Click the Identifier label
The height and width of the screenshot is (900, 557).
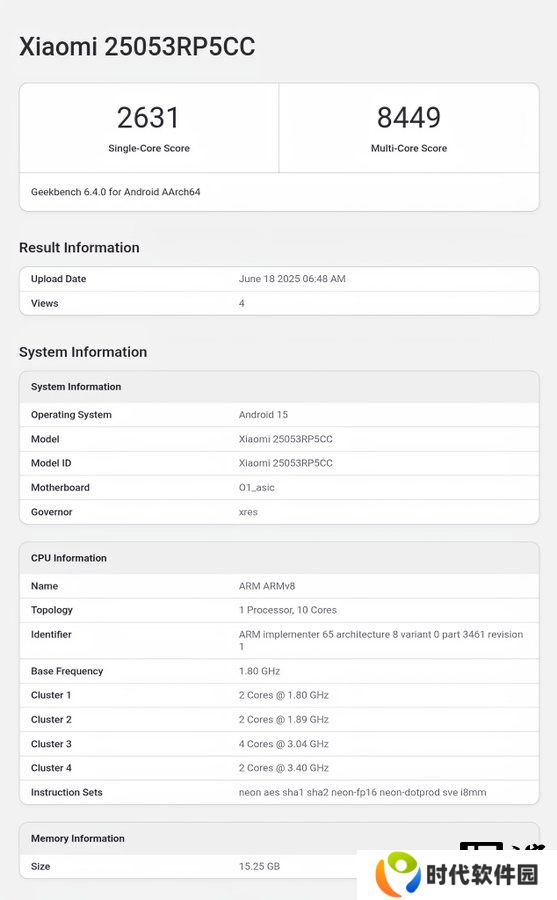[x=51, y=634]
